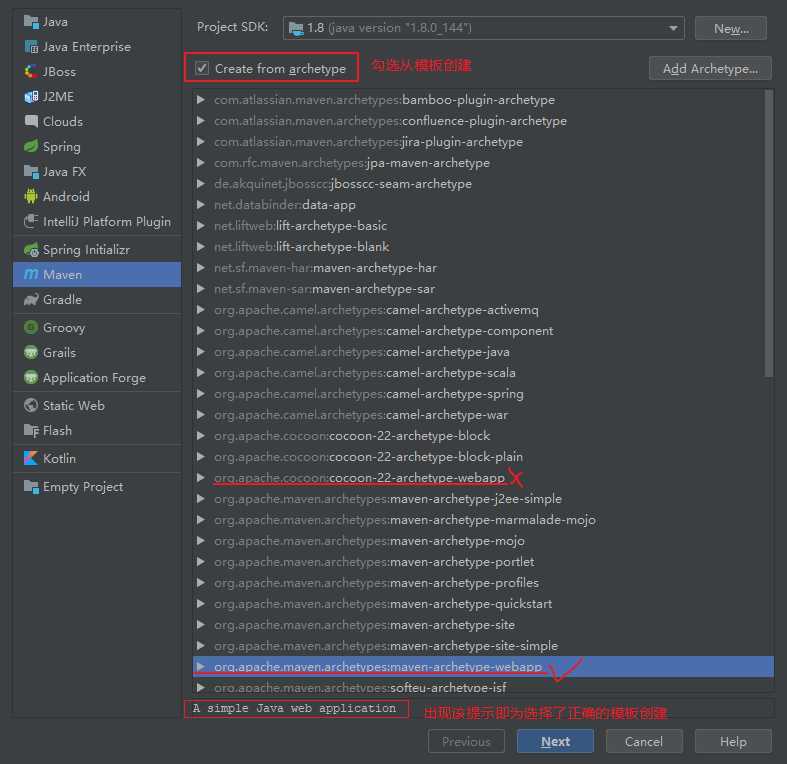Select maven-archetype-profiles row

click(483, 583)
